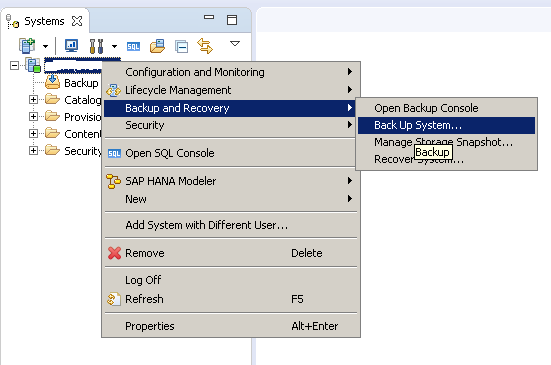Click the Add System toolbar icon
The image size is (551, 365).
[x=27, y=46]
